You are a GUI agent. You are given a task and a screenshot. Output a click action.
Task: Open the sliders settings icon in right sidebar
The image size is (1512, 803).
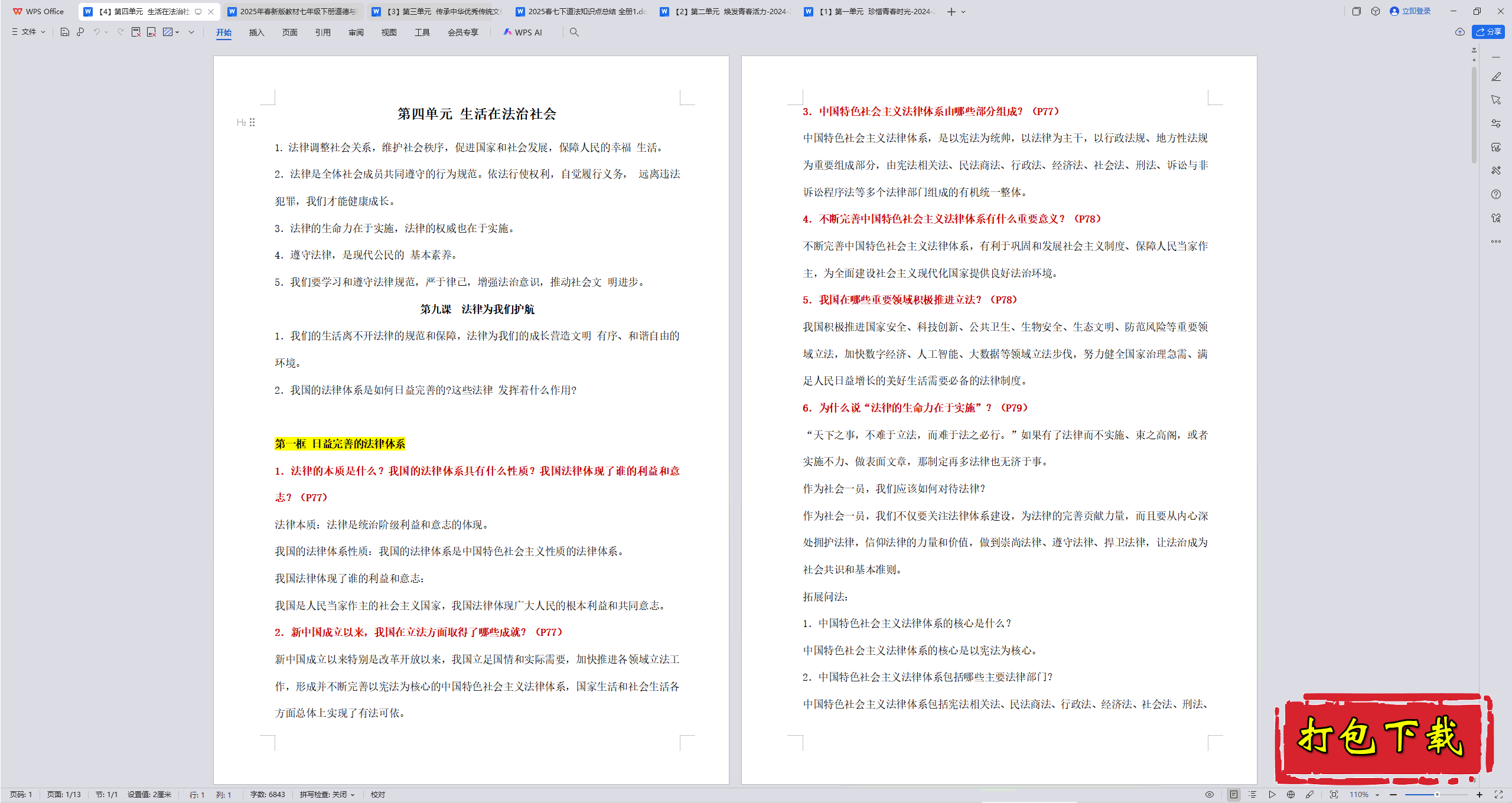1496,123
